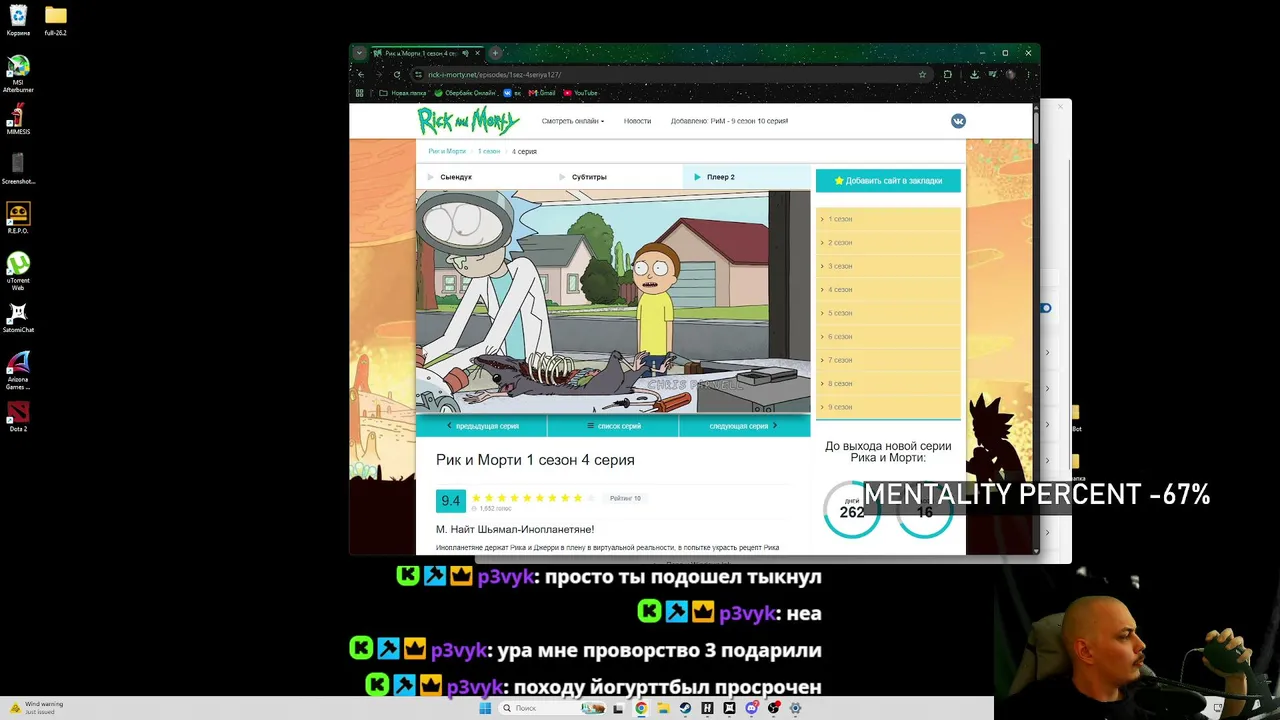Open the 'Смотреть онлайн' dropdown menu
Screen dimensions: 1280x720
click(573, 121)
